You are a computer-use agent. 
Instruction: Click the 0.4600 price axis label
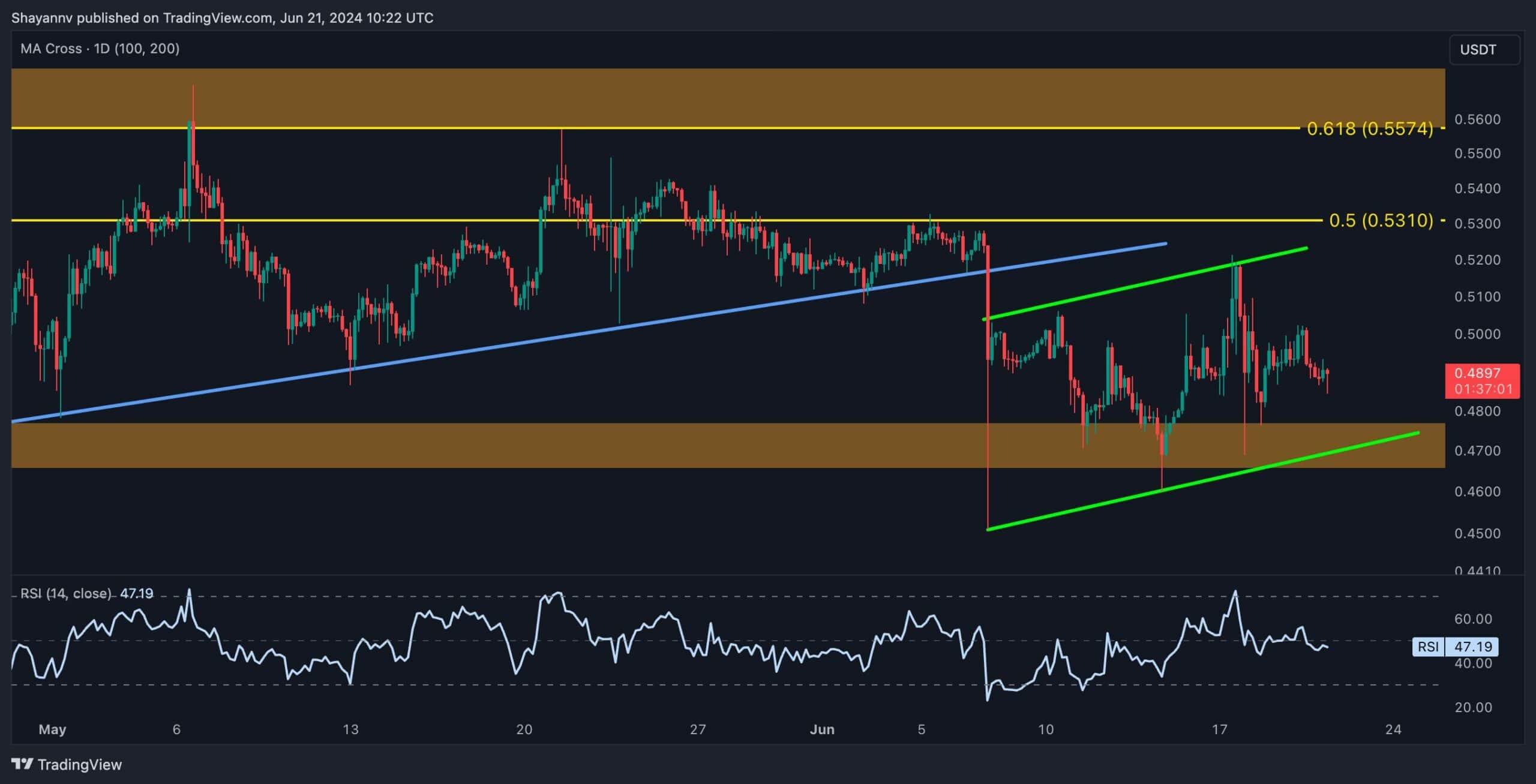1477,491
